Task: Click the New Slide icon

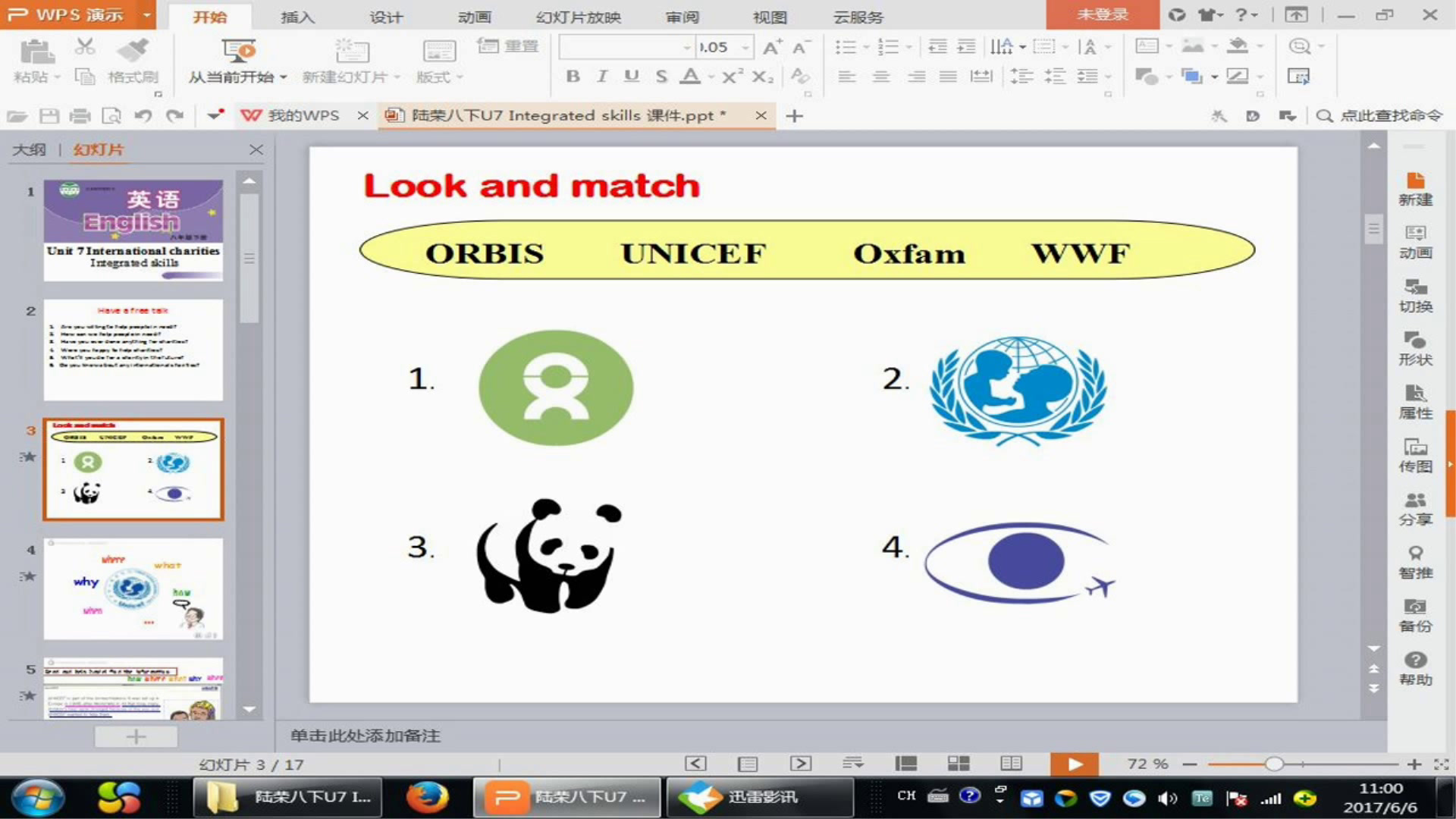Action: tap(352, 50)
